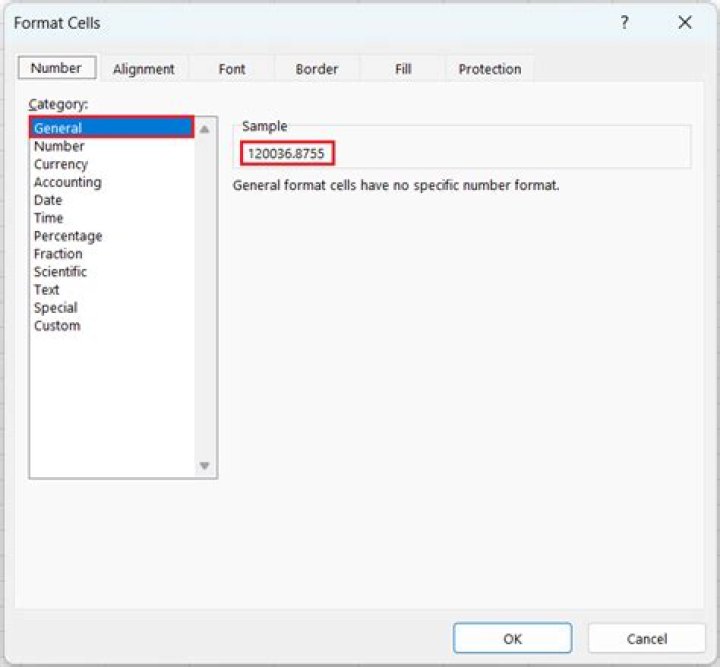Select the Number tab
720x667 pixels.
(x=56, y=68)
